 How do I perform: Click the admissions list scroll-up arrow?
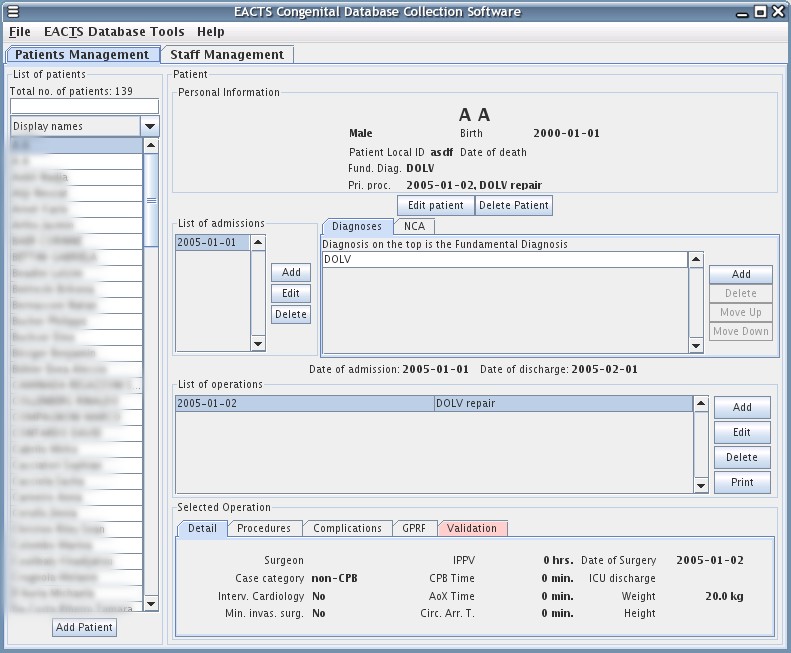coord(258,243)
